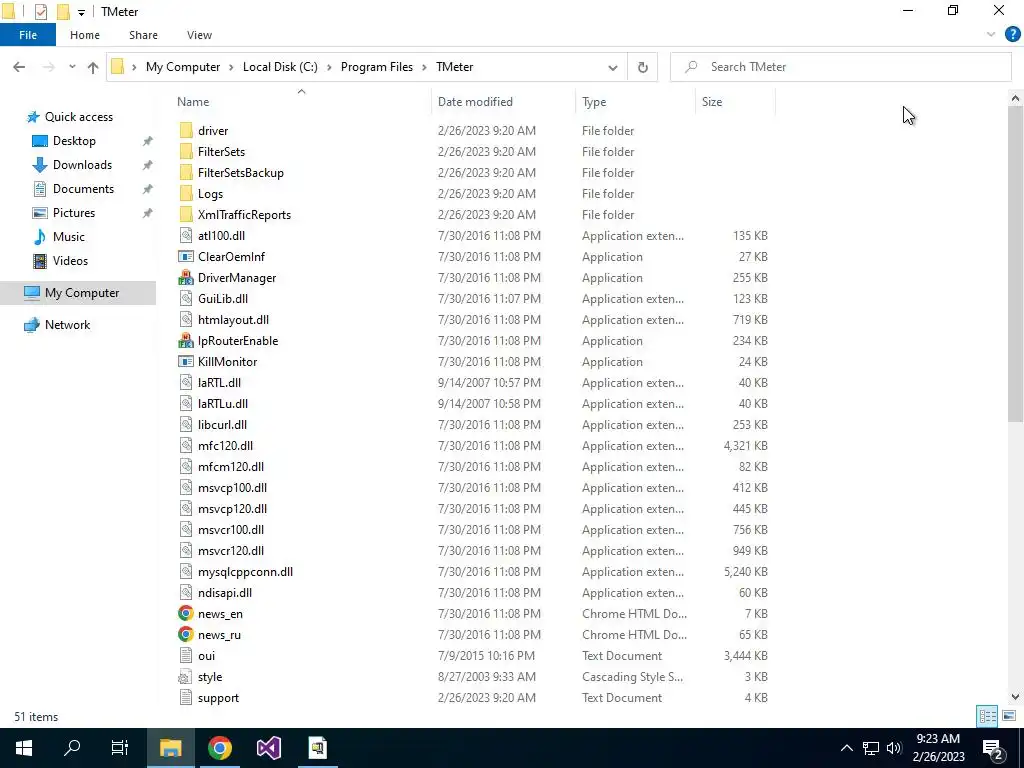Select Network in navigation pane
This screenshot has width=1024, height=768.
tap(67, 325)
